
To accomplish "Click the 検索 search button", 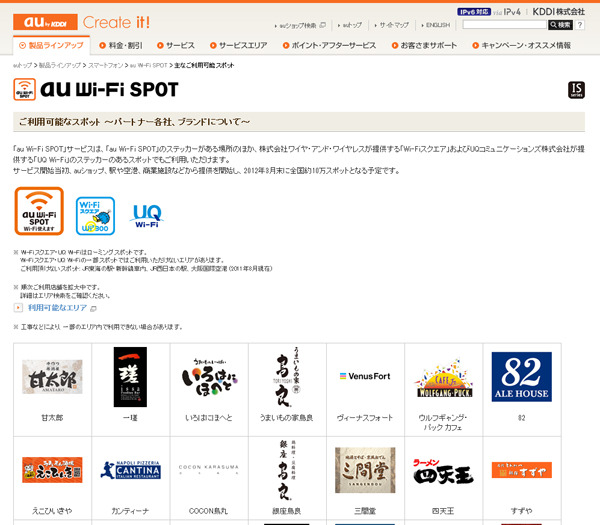I will (x=561, y=25).
